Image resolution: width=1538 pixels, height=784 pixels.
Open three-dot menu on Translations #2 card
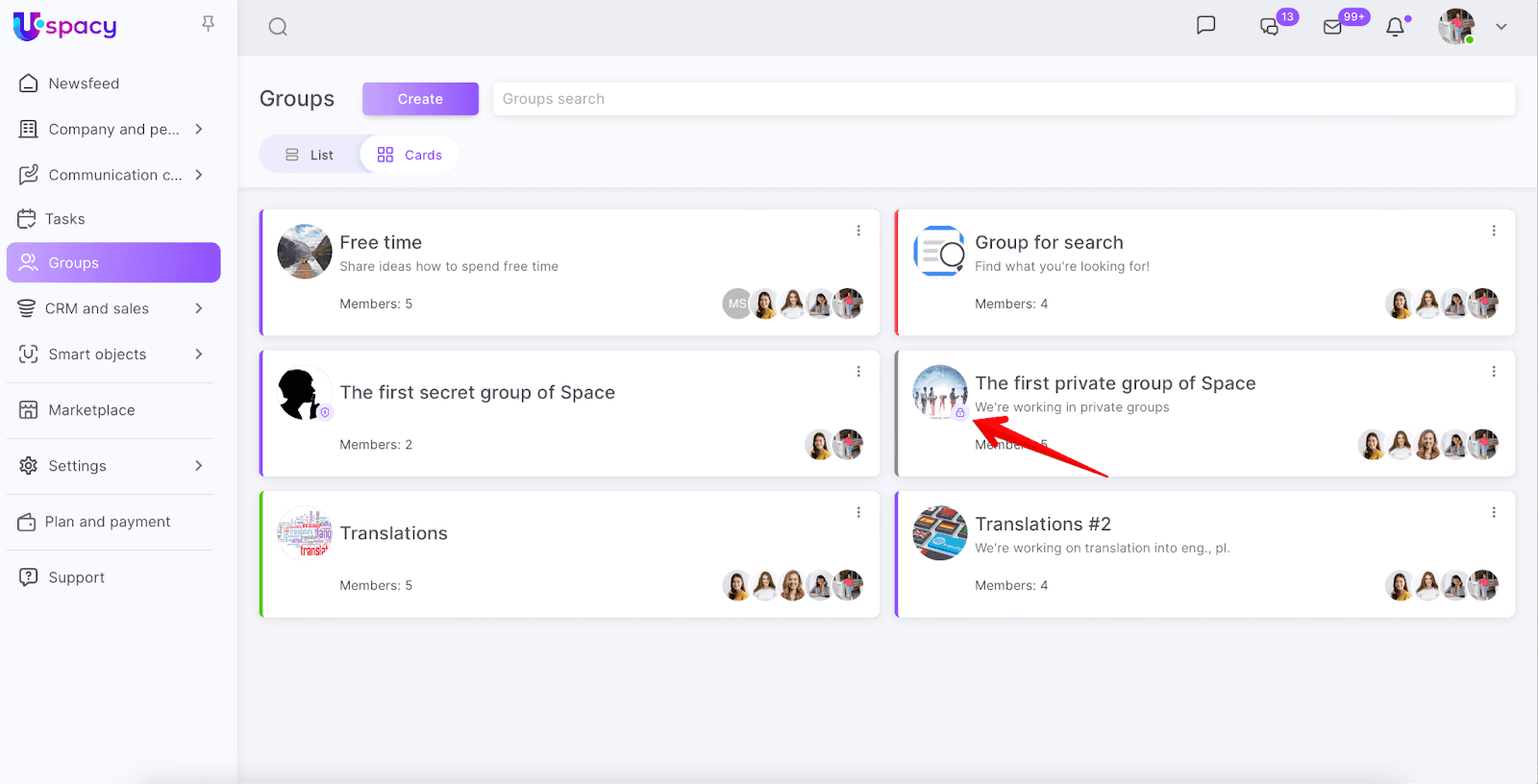(1494, 512)
